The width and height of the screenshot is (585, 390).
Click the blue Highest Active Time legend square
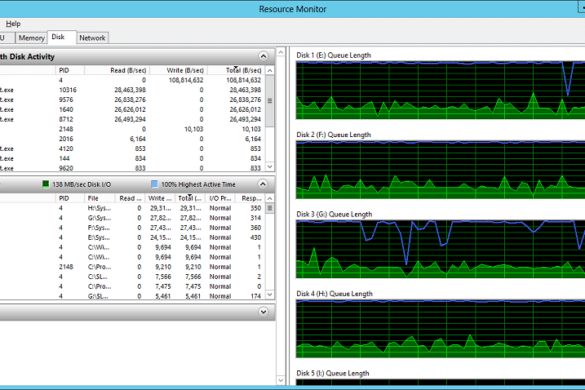(154, 184)
